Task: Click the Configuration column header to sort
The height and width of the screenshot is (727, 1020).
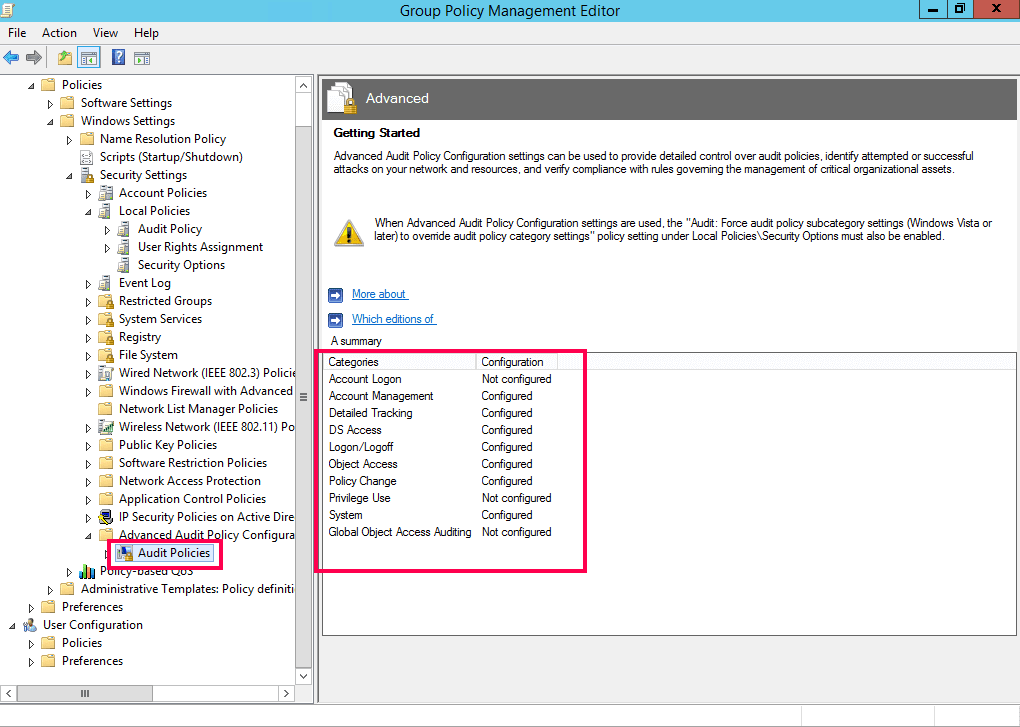Action: pyautogui.click(x=513, y=361)
